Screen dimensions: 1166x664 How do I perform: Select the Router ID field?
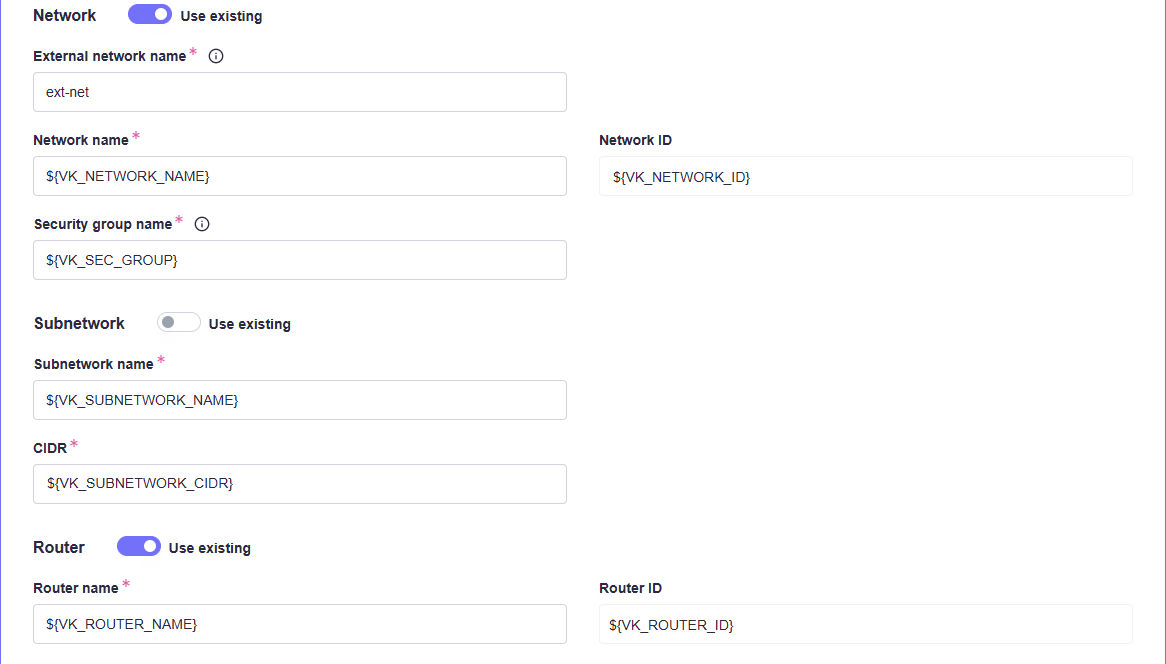(x=865, y=624)
